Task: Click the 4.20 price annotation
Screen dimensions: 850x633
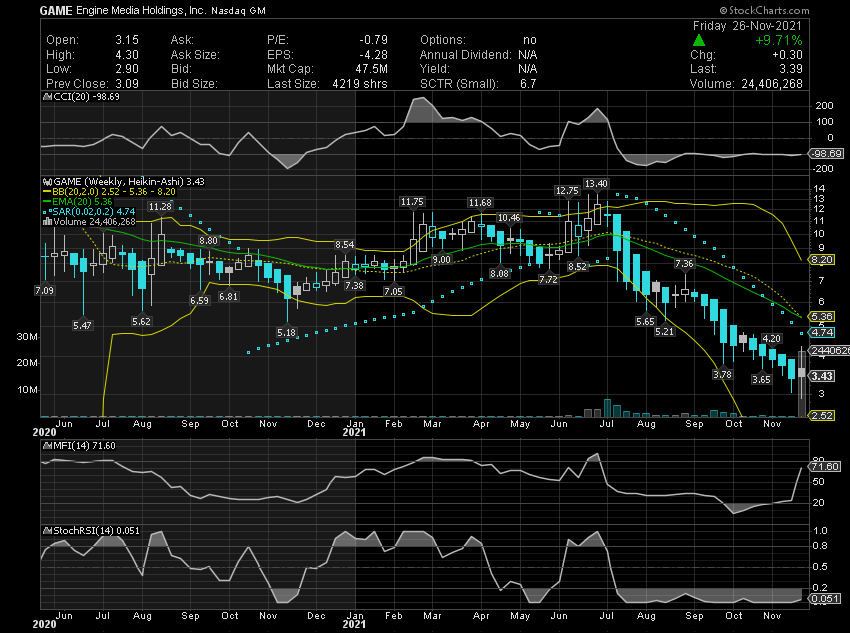Action: pyautogui.click(x=771, y=339)
